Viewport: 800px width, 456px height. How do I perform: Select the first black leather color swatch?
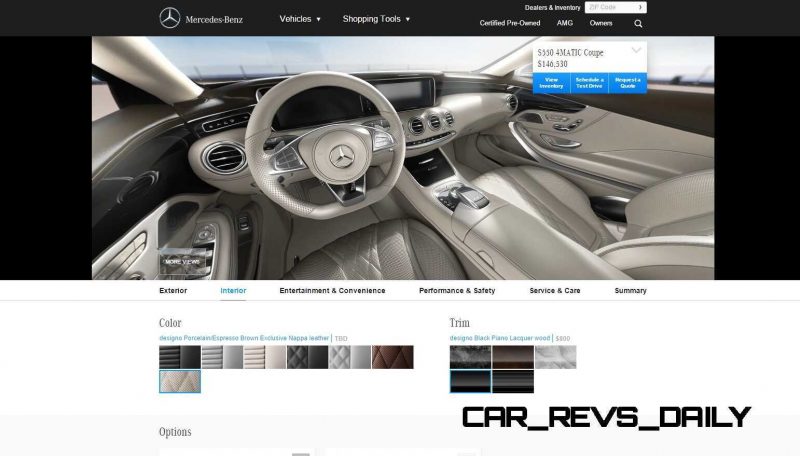pos(180,357)
